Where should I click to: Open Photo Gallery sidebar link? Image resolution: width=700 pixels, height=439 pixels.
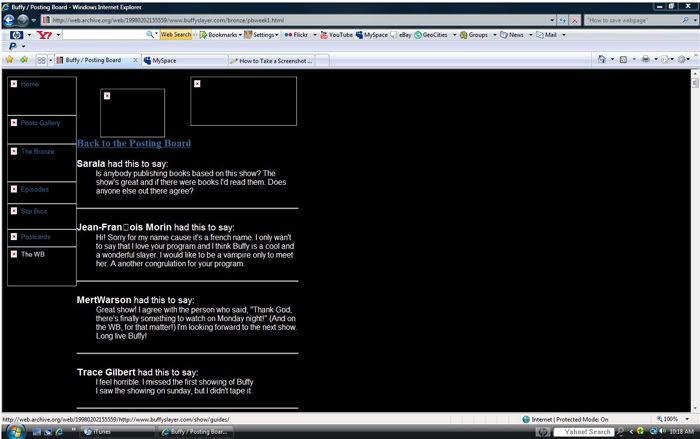pos(40,123)
